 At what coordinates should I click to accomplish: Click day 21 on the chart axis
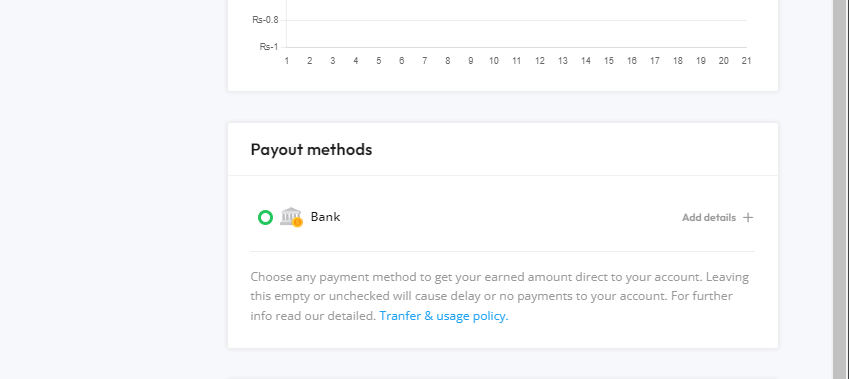click(x=747, y=61)
